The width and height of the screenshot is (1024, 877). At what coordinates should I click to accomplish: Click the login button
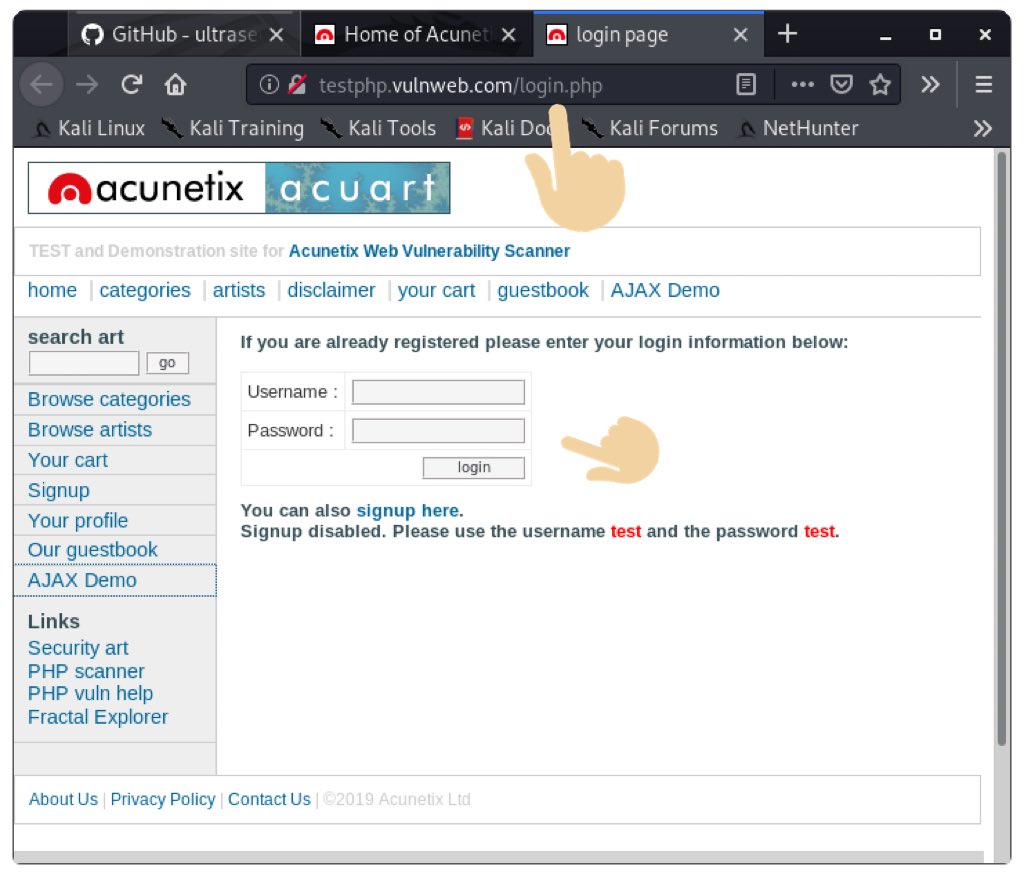(473, 468)
